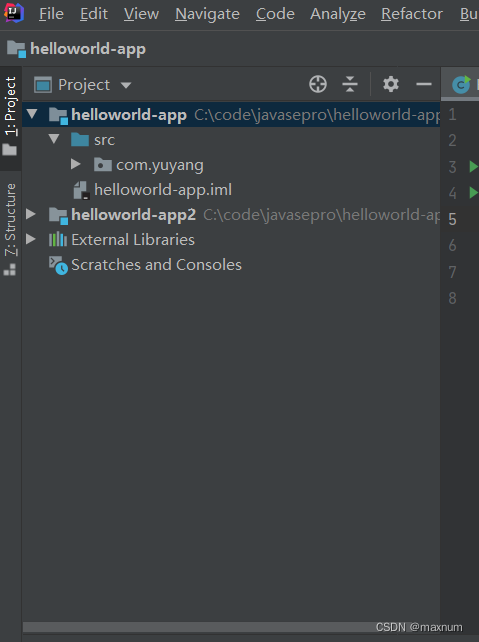Image resolution: width=479 pixels, height=642 pixels.
Task: Open the Project view dropdown
Action: 126,85
